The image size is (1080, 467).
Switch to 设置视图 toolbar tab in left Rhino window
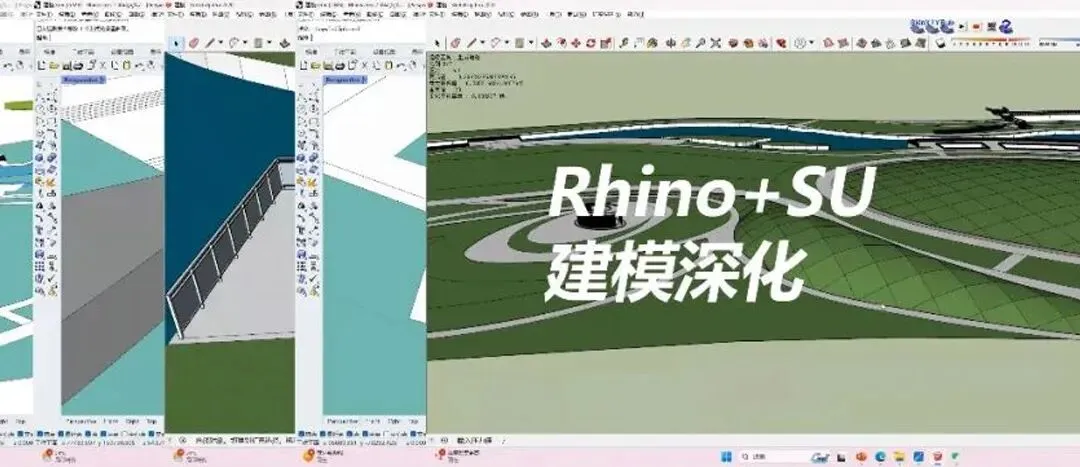[123, 52]
